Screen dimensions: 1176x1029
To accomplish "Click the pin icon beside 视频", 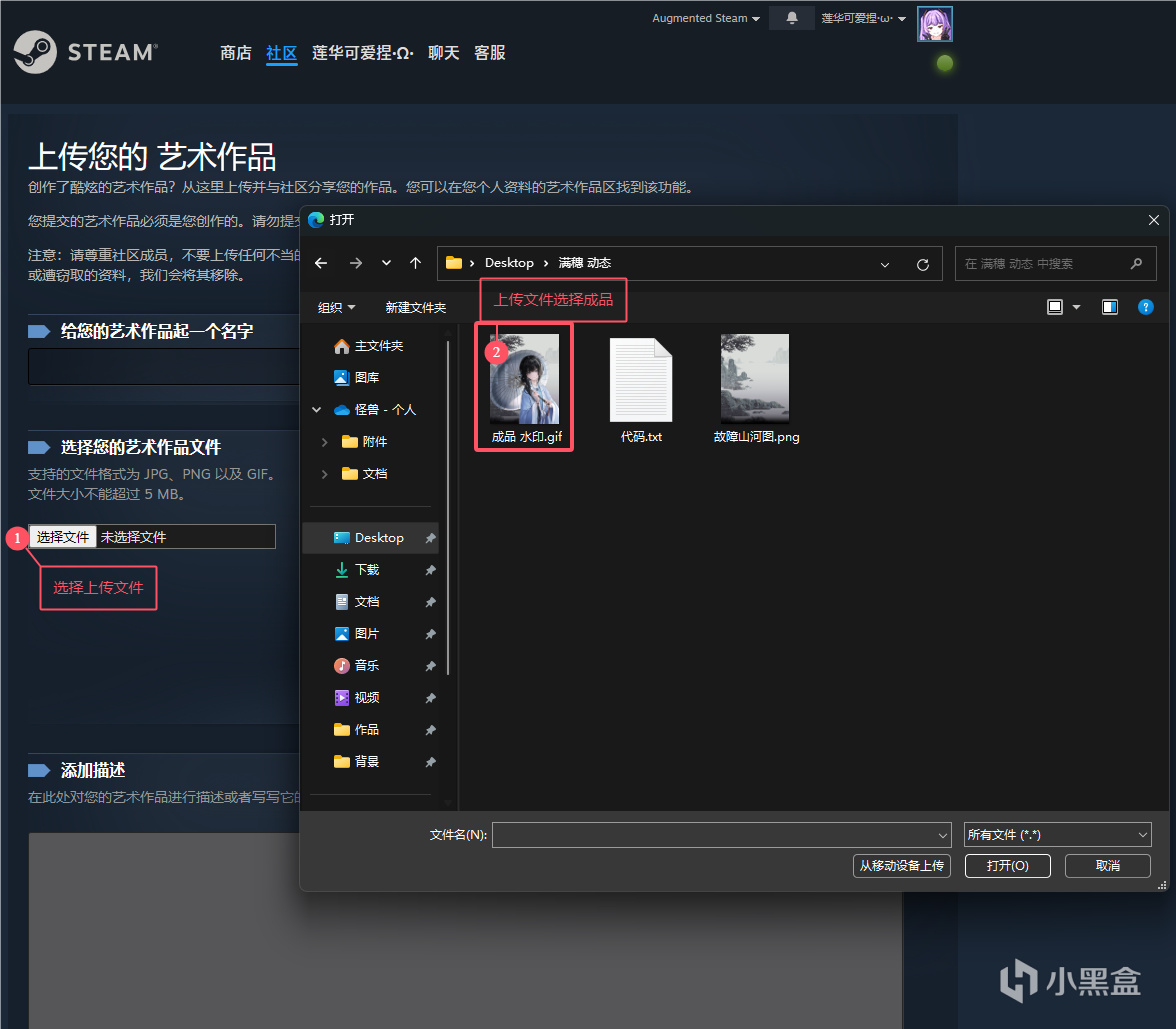I will [x=430, y=698].
